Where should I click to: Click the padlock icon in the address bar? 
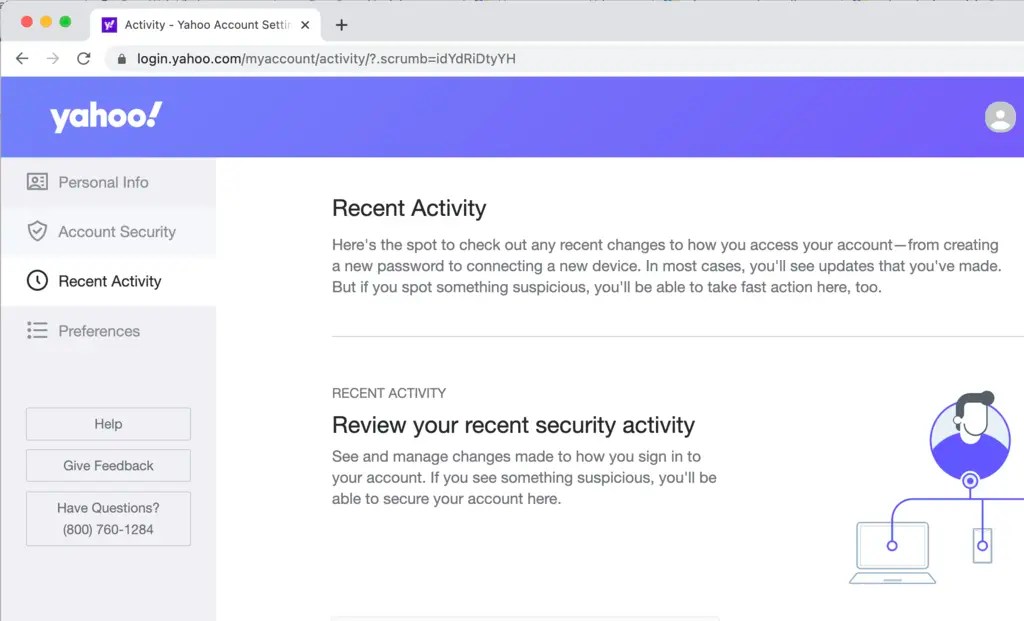click(122, 59)
